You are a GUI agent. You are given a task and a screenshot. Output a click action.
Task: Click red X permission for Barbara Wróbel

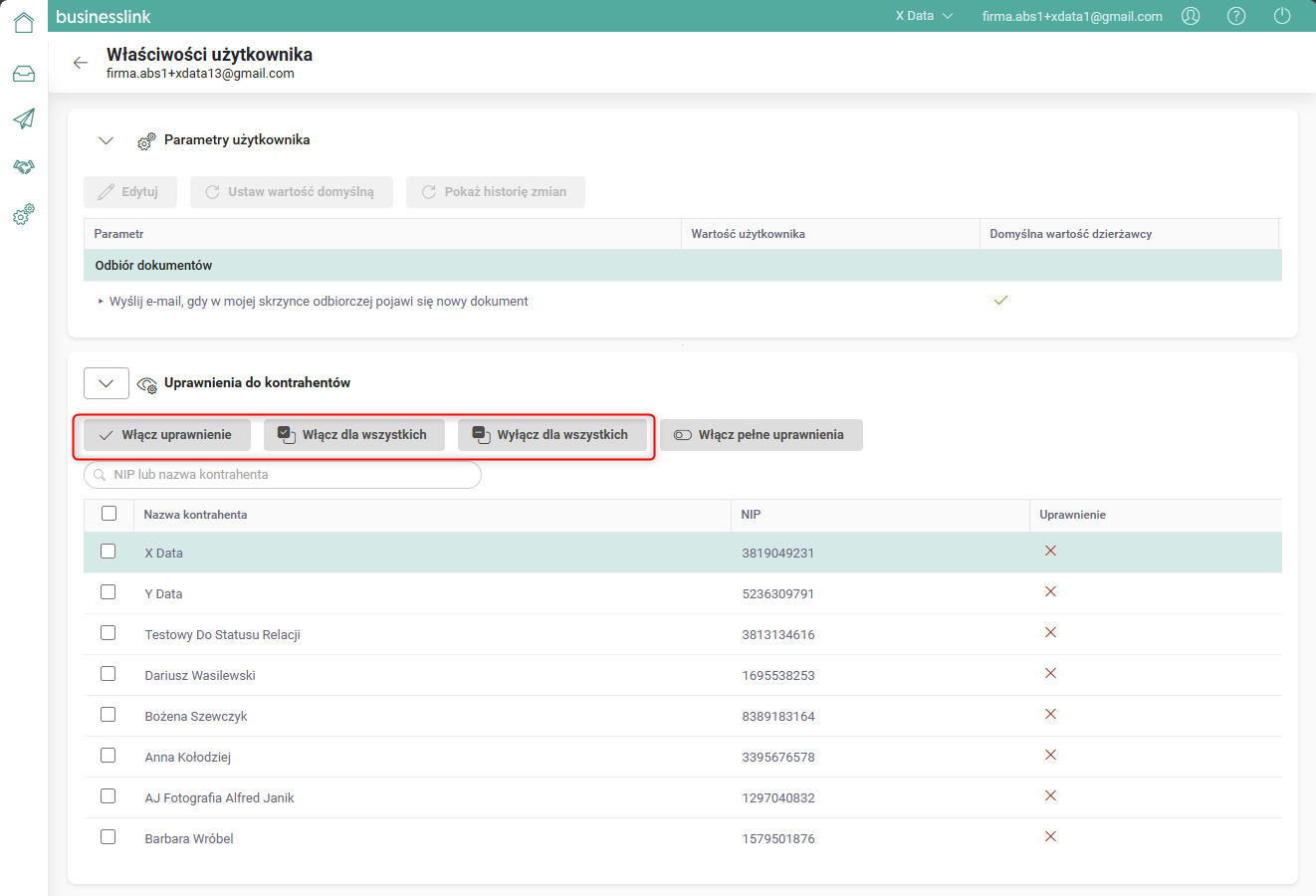click(x=1050, y=837)
